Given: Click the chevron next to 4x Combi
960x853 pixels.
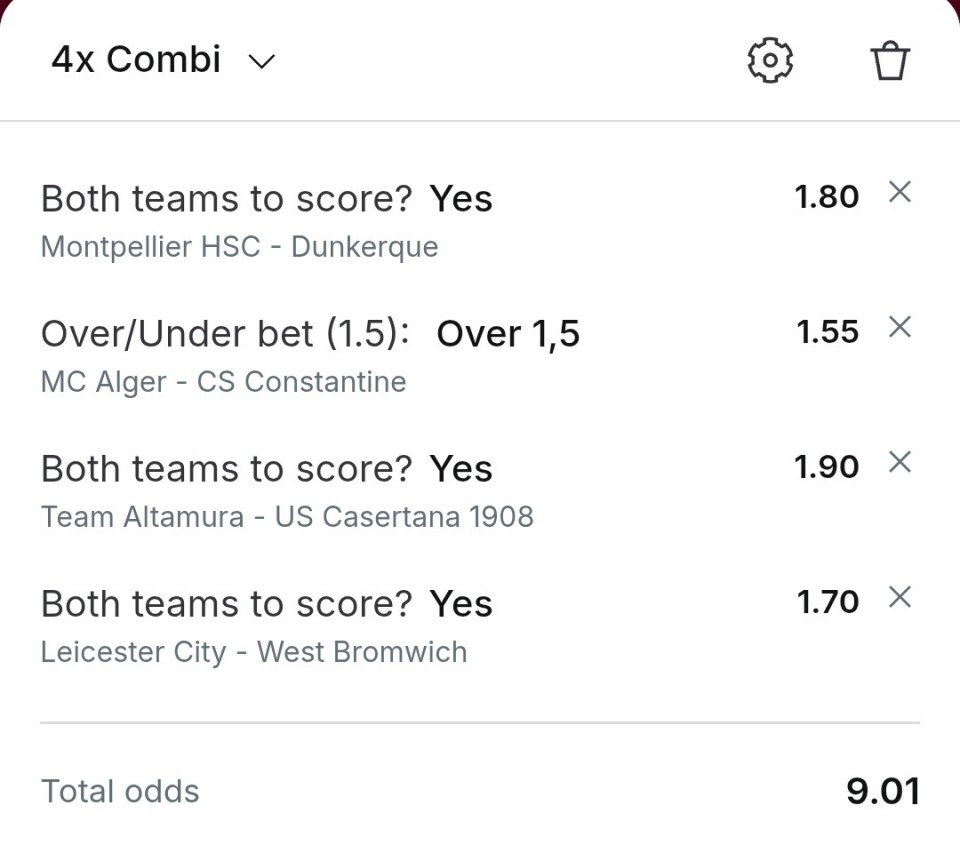Looking at the screenshot, I should click(x=261, y=62).
